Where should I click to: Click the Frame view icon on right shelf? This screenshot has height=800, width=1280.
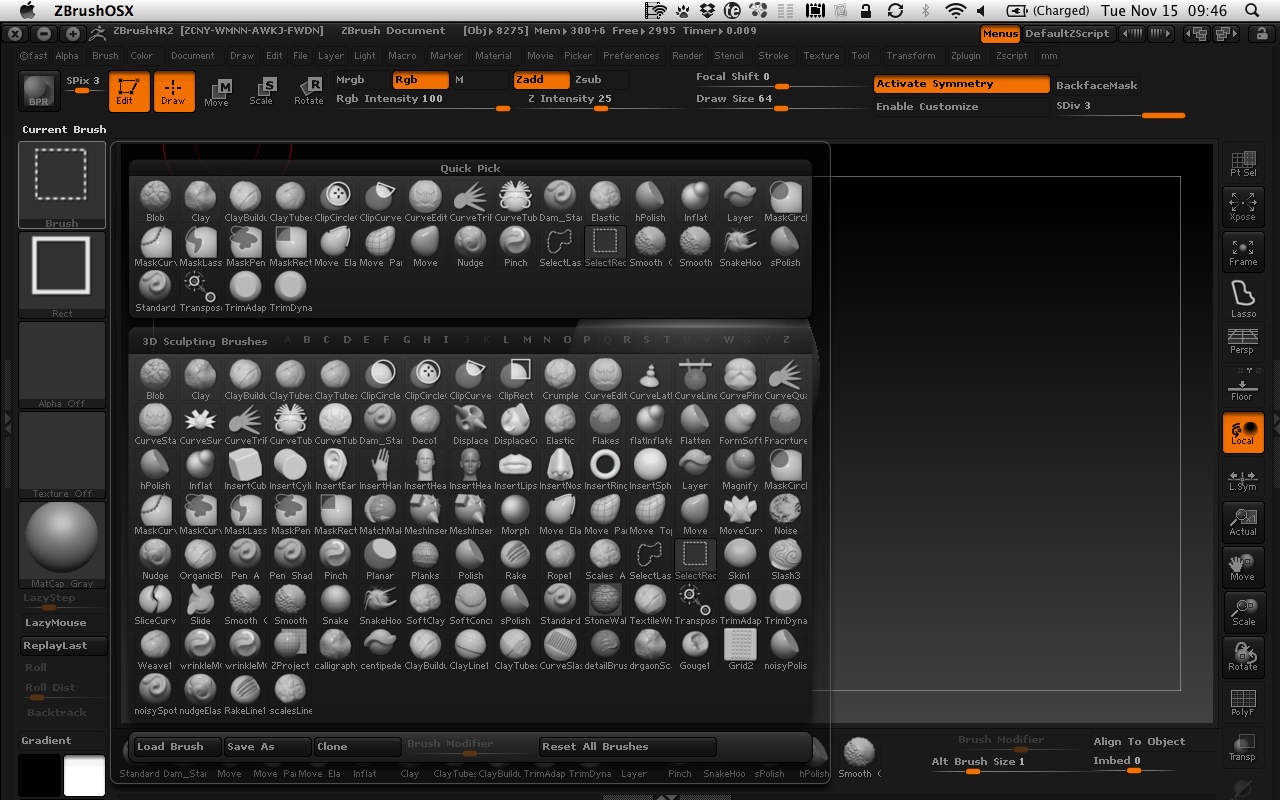(x=1243, y=252)
